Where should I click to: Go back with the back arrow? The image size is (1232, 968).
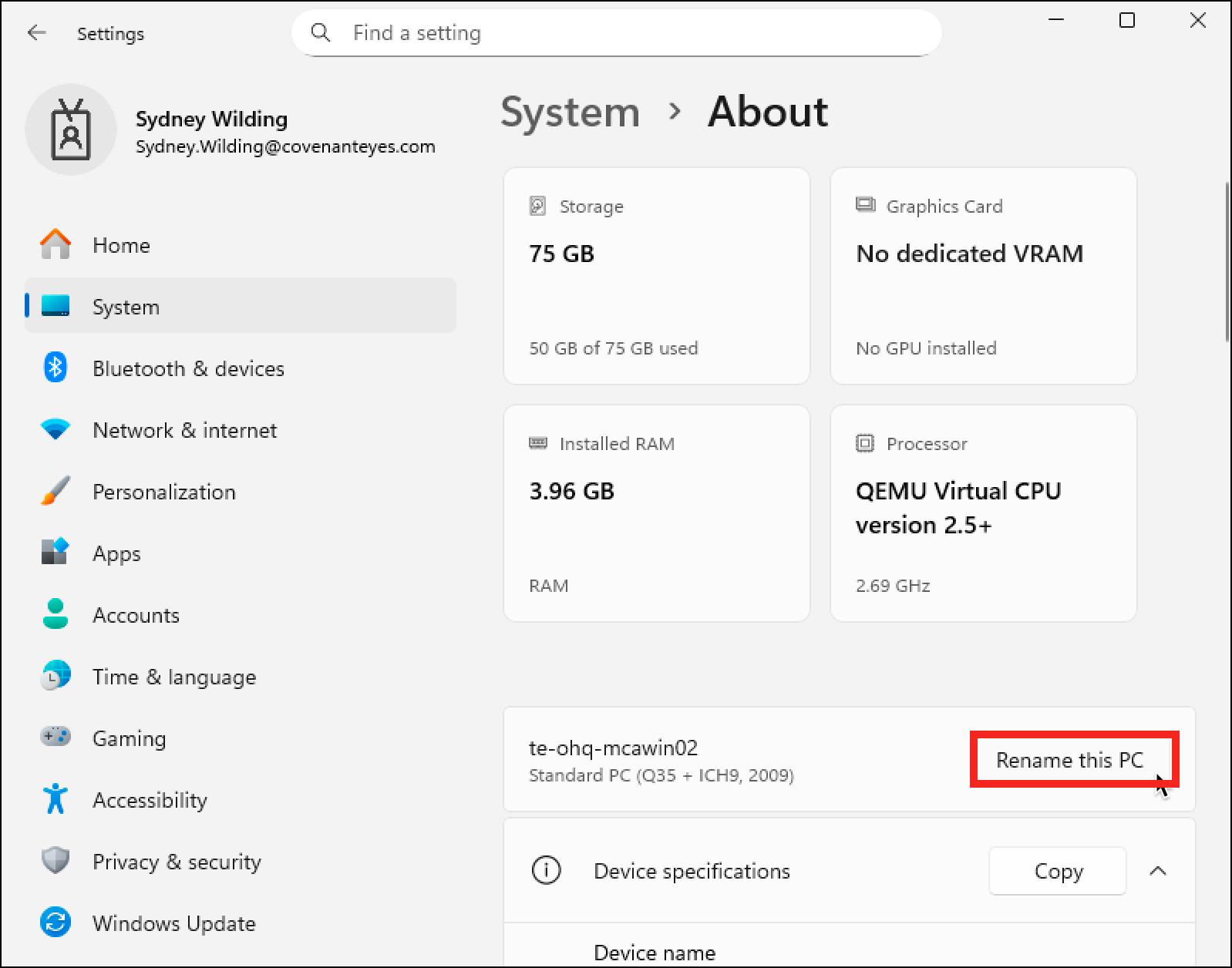click(x=36, y=32)
